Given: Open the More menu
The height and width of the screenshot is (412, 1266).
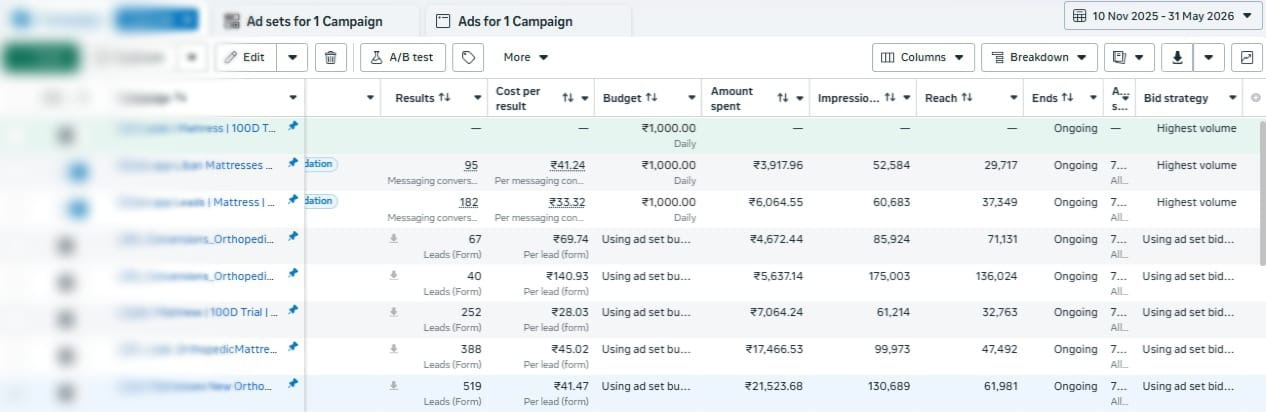Looking at the screenshot, I should tap(526, 57).
